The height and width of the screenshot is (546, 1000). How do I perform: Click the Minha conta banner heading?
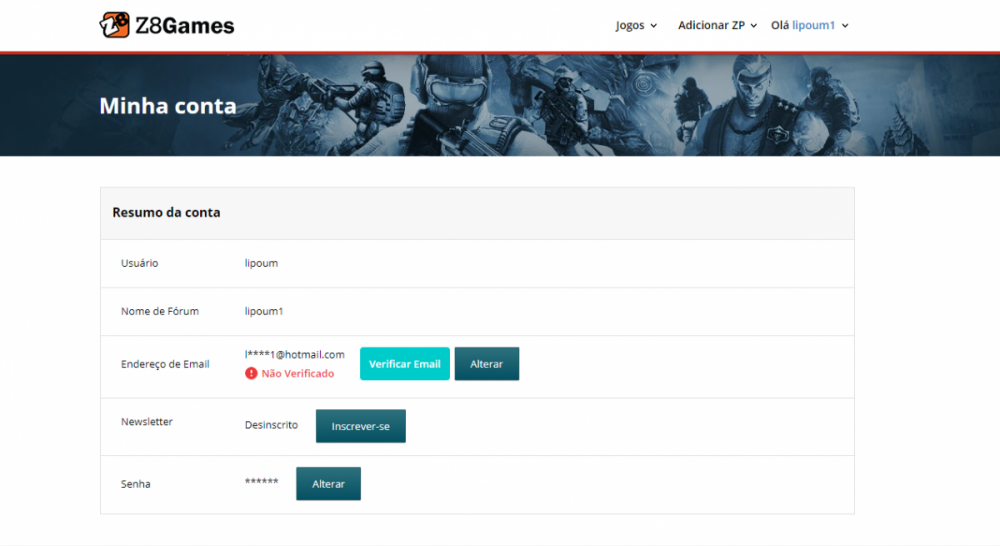pyautogui.click(x=168, y=105)
